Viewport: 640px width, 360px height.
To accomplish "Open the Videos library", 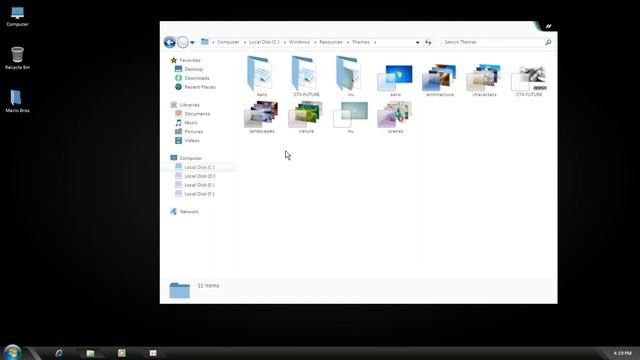I will (192, 141).
